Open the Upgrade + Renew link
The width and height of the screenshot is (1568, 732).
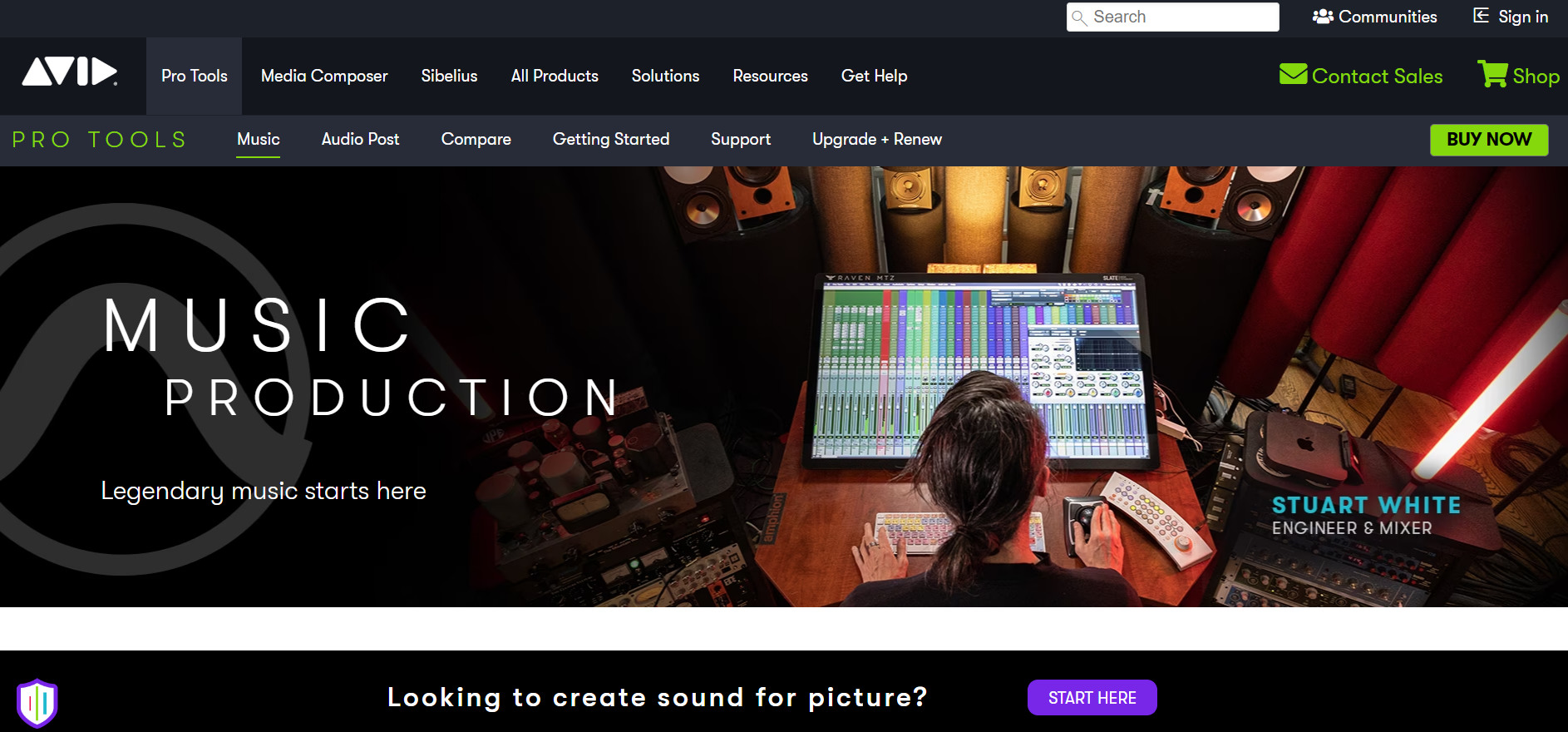click(876, 139)
